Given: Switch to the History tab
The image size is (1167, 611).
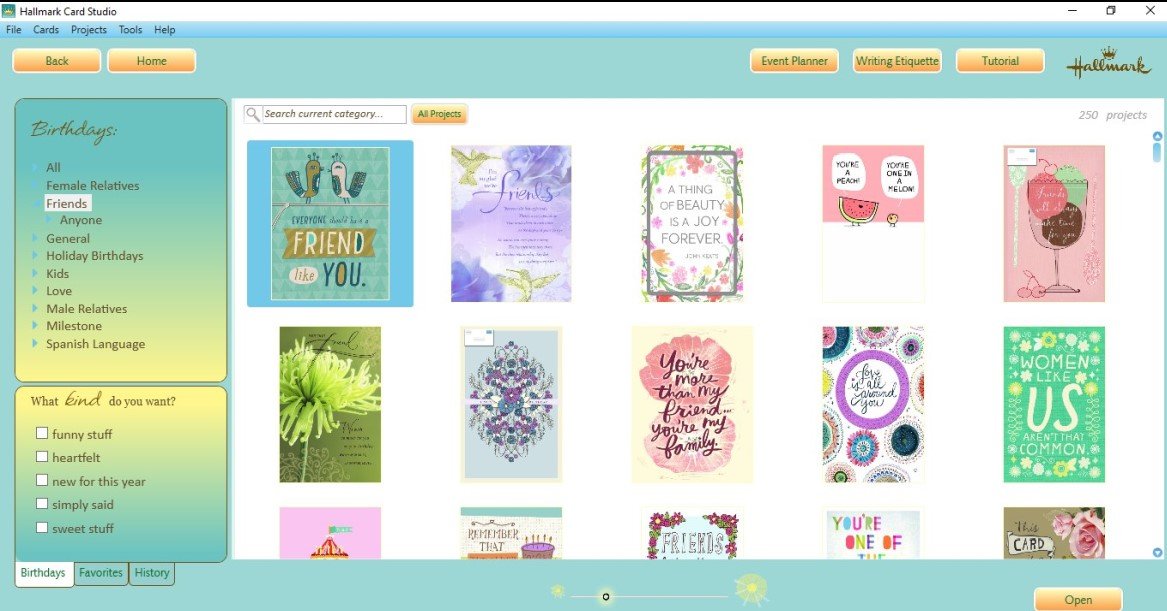Looking at the screenshot, I should click(152, 573).
